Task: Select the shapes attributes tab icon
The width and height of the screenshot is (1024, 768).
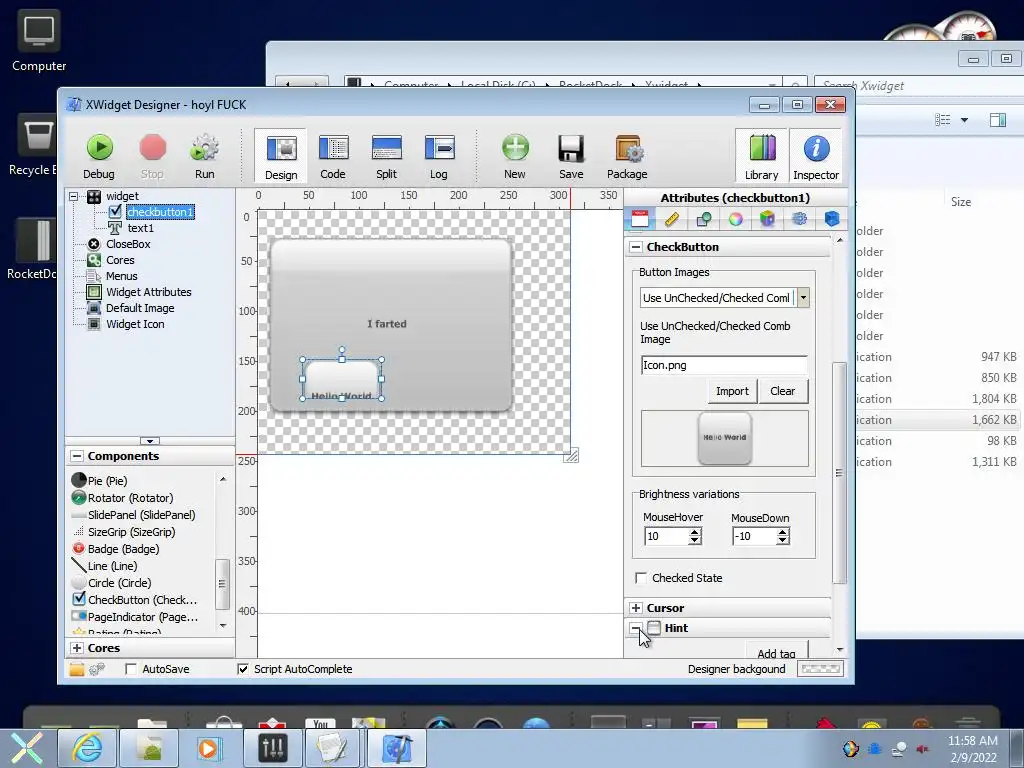Action: (x=703, y=219)
